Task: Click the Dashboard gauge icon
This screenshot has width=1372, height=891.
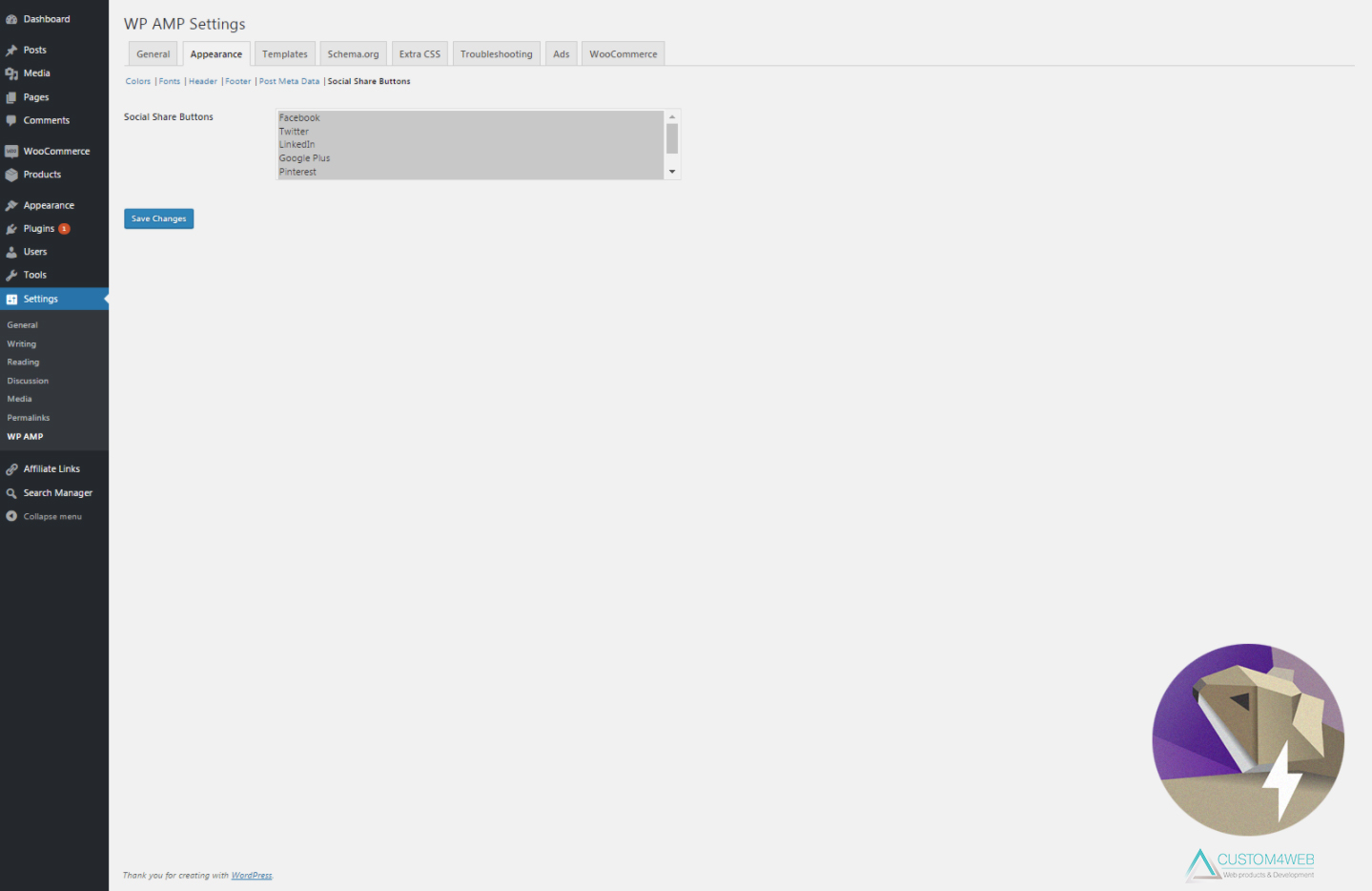Action: coord(11,19)
